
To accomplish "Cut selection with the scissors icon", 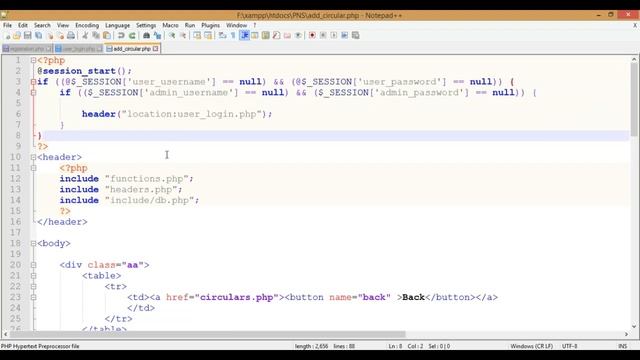I will coord(85,36).
